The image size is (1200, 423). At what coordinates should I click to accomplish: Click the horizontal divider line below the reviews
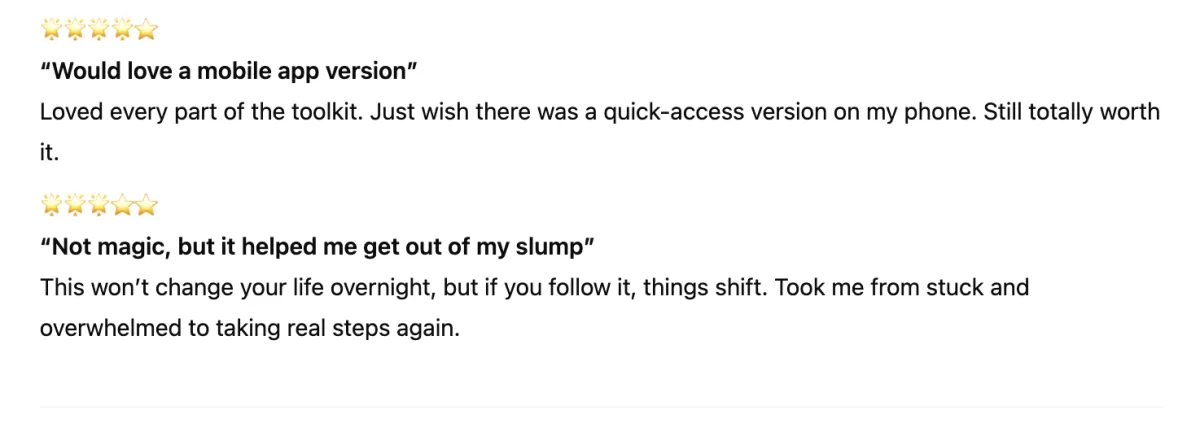click(x=602, y=407)
